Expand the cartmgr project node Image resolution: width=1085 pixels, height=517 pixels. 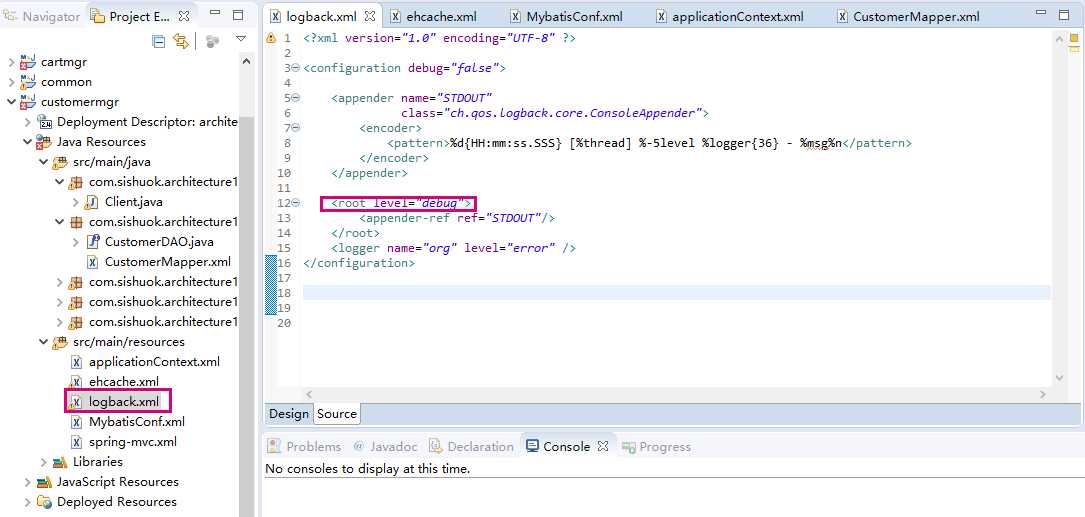(11, 62)
